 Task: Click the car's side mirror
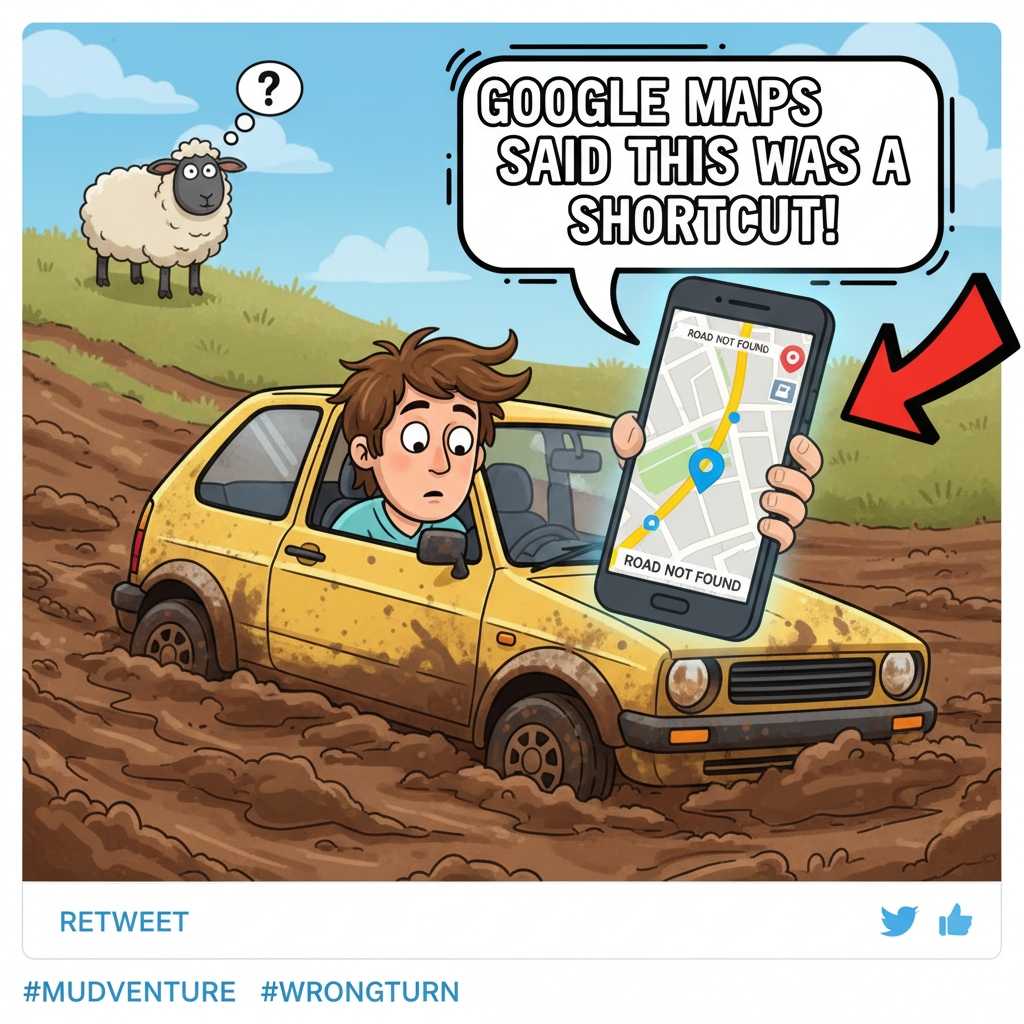tap(443, 550)
